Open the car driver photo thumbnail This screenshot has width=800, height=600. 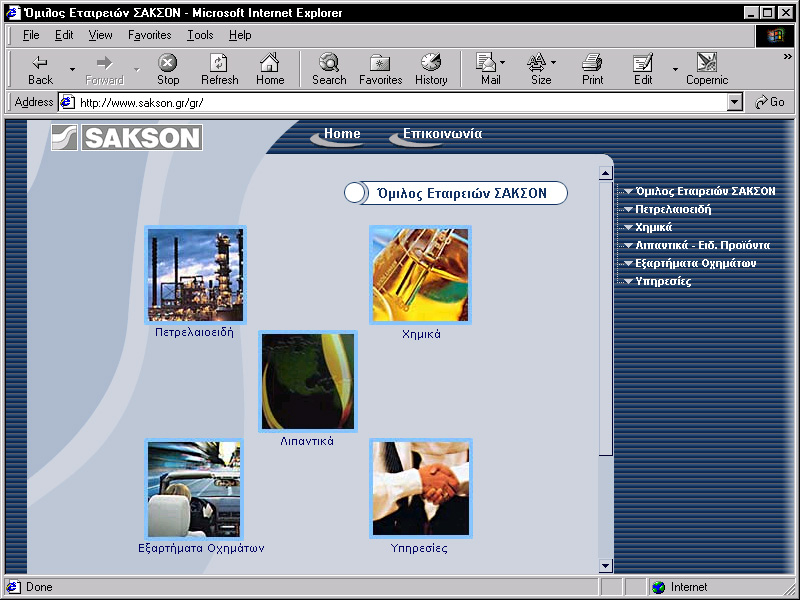tap(194, 489)
